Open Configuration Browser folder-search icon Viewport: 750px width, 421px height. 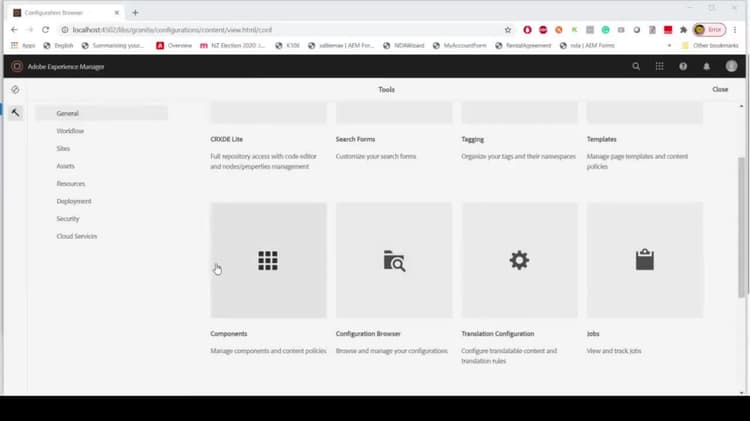(x=394, y=261)
